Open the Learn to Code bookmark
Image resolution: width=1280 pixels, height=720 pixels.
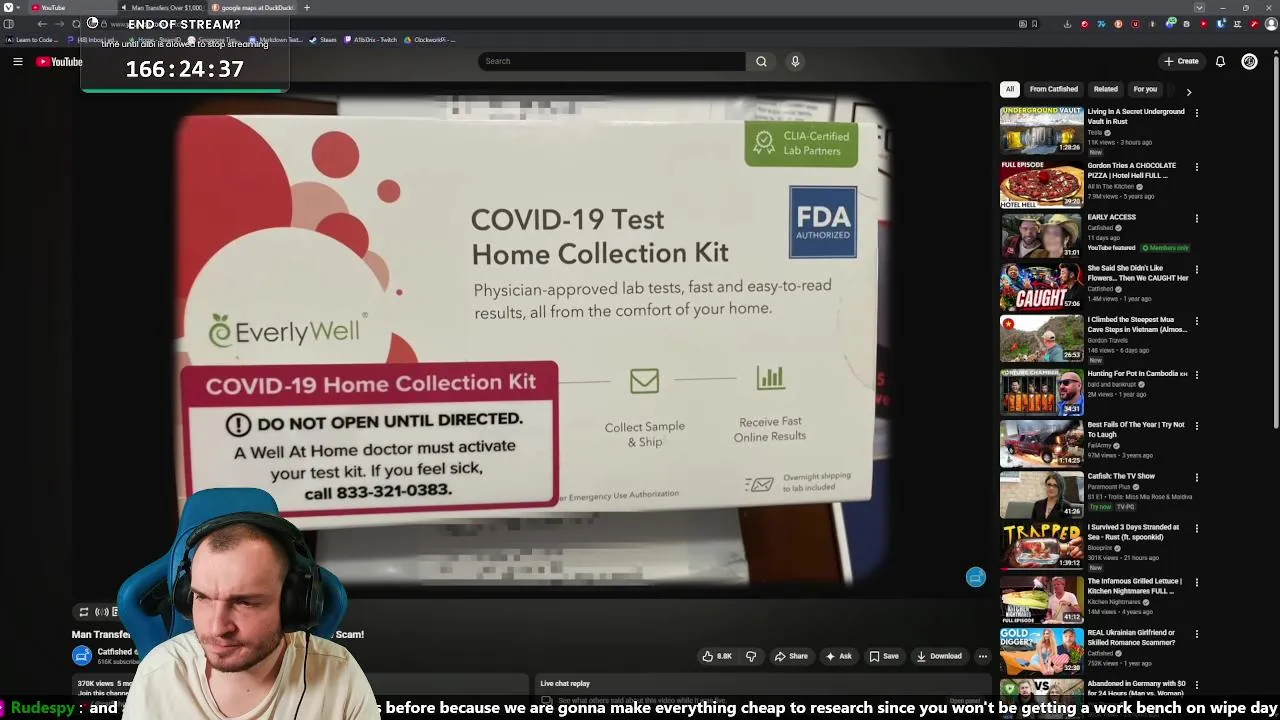point(32,40)
